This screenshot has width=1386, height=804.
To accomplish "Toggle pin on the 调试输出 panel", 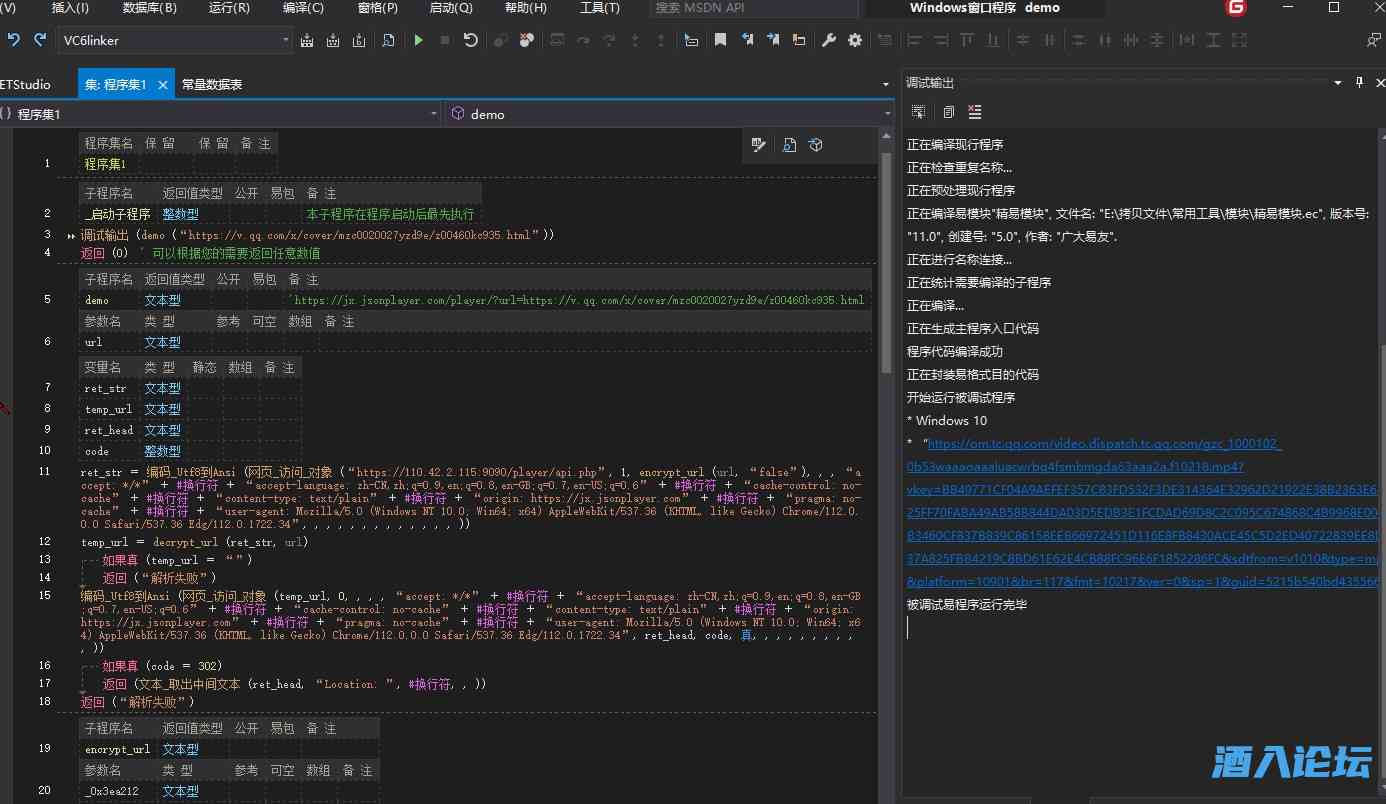I will click(x=1359, y=83).
